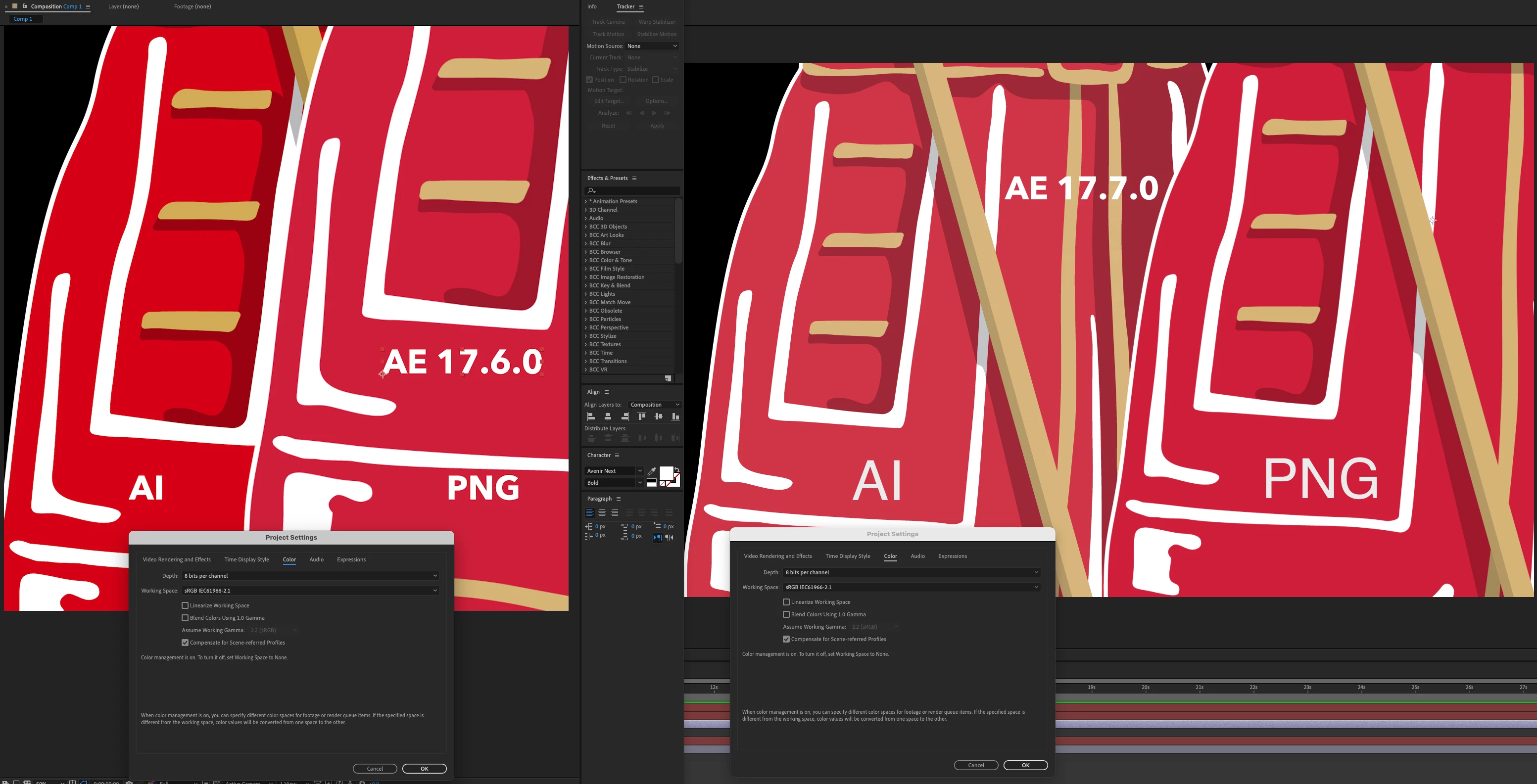This screenshot has width=1537, height=784.
Task: Click the align left edges icon
Action: tap(591, 417)
